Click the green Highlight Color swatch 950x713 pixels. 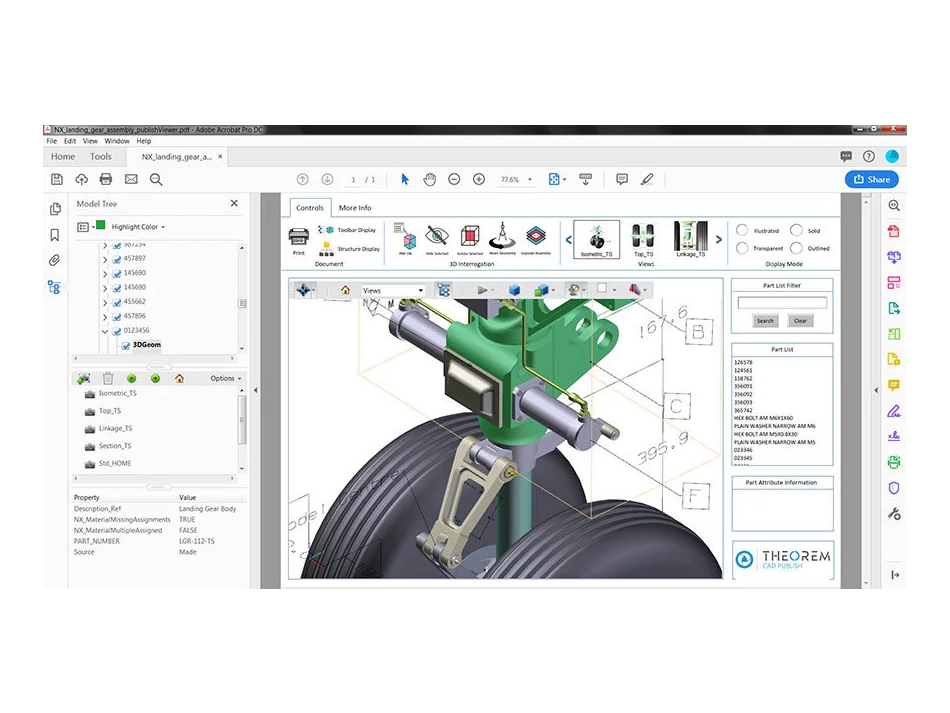pos(100,226)
